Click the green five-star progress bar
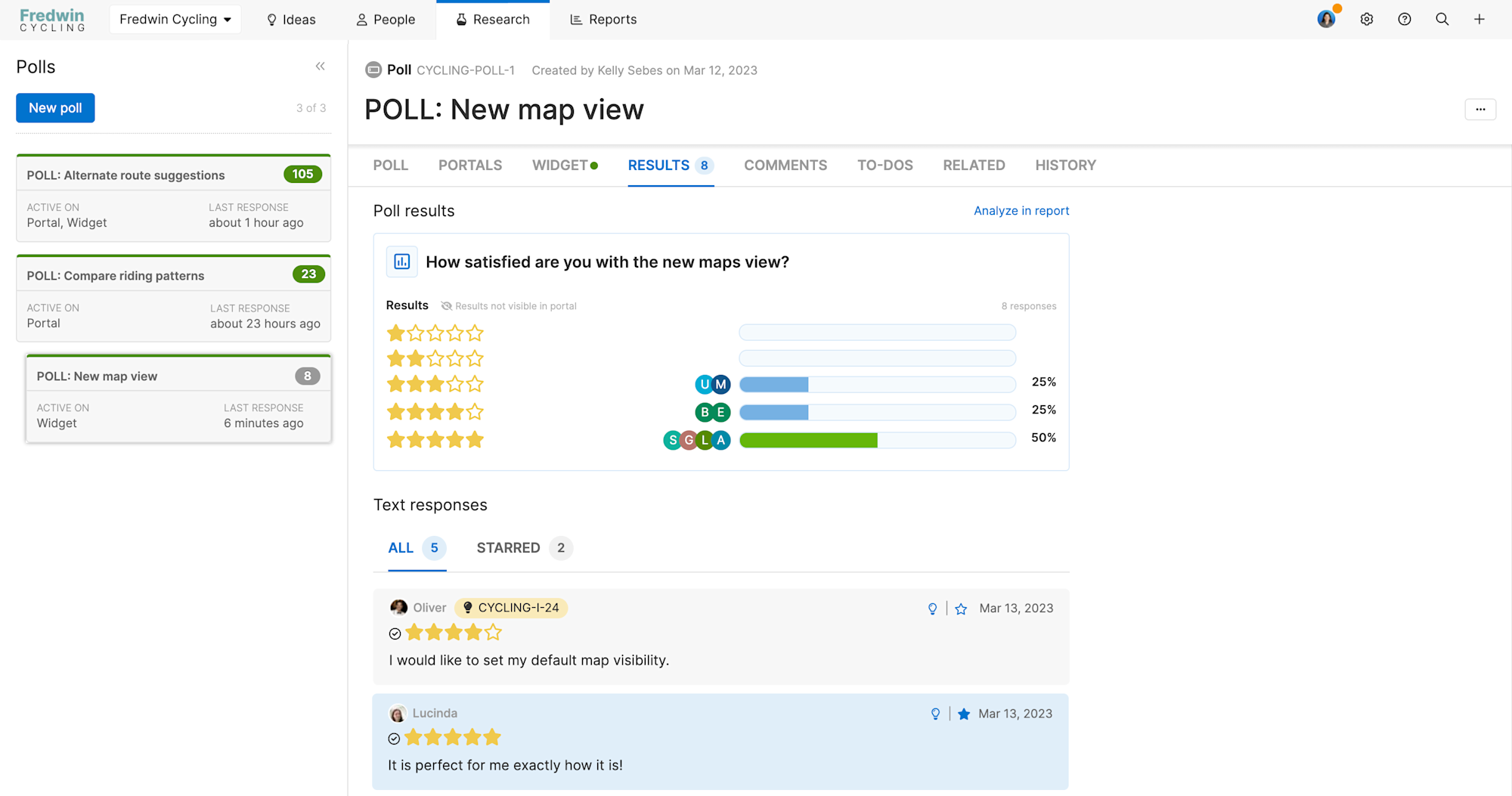This screenshot has width=1512, height=796. click(809, 439)
